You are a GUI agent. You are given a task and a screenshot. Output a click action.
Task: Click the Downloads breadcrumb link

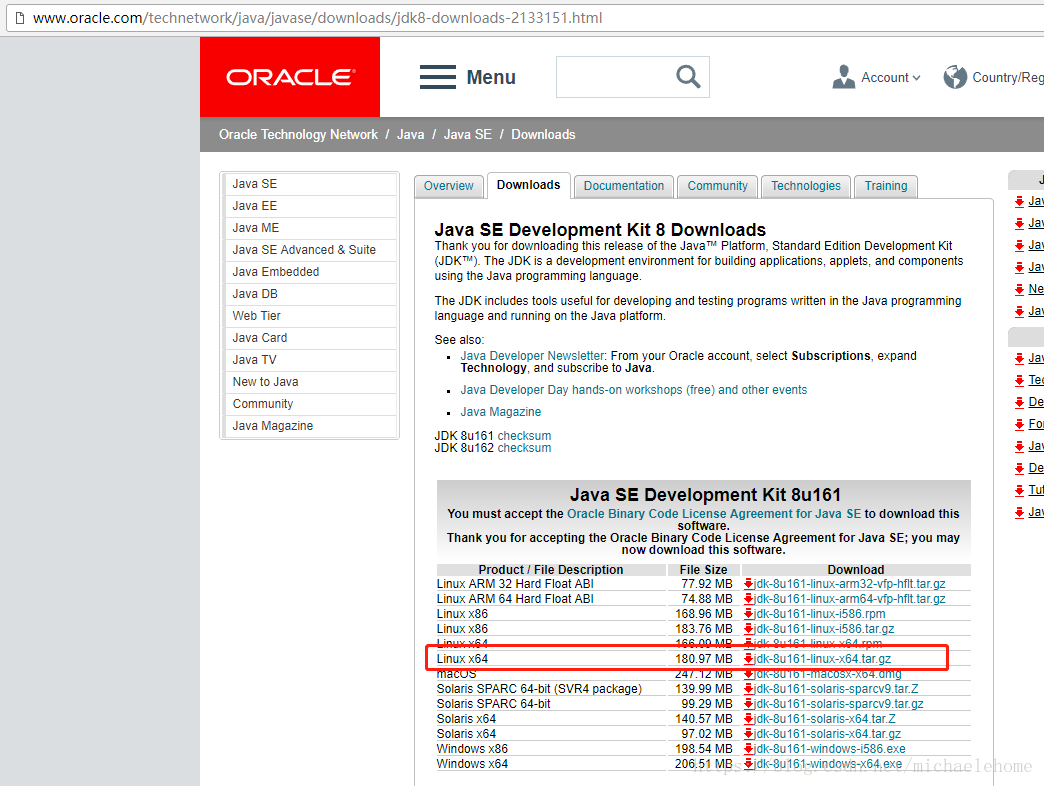click(x=543, y=134)
